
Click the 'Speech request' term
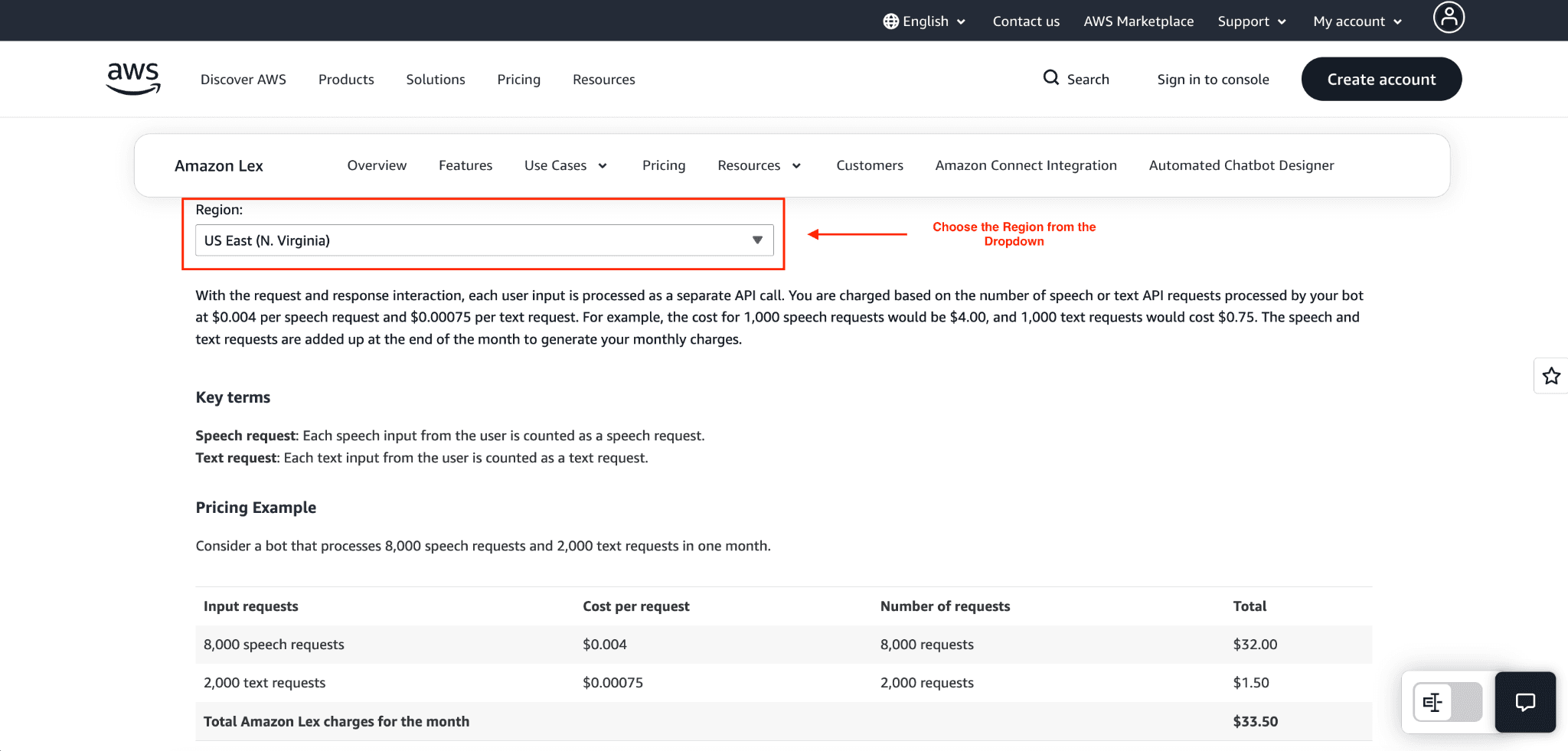245,436
